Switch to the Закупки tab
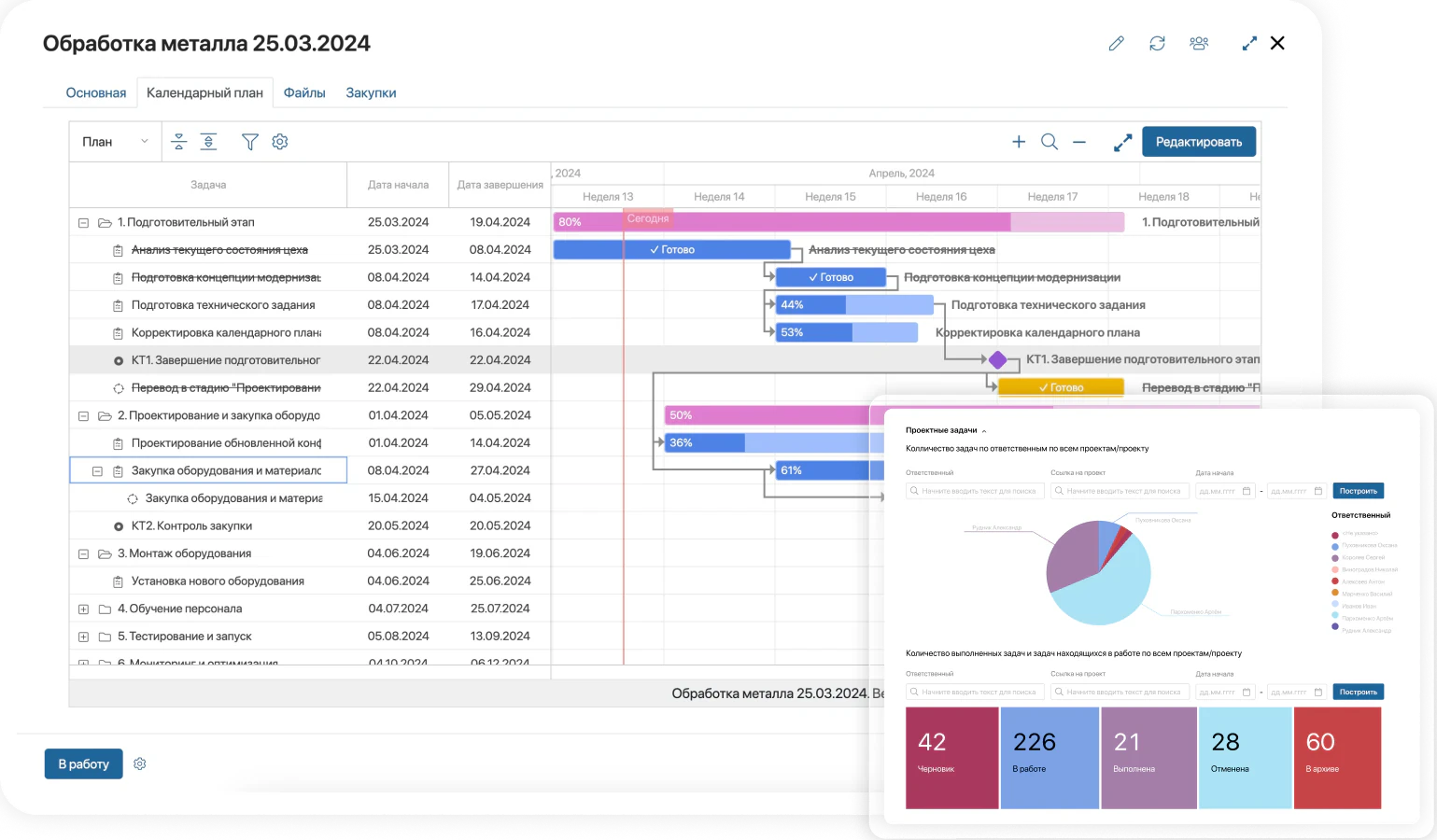 point(371,93)
